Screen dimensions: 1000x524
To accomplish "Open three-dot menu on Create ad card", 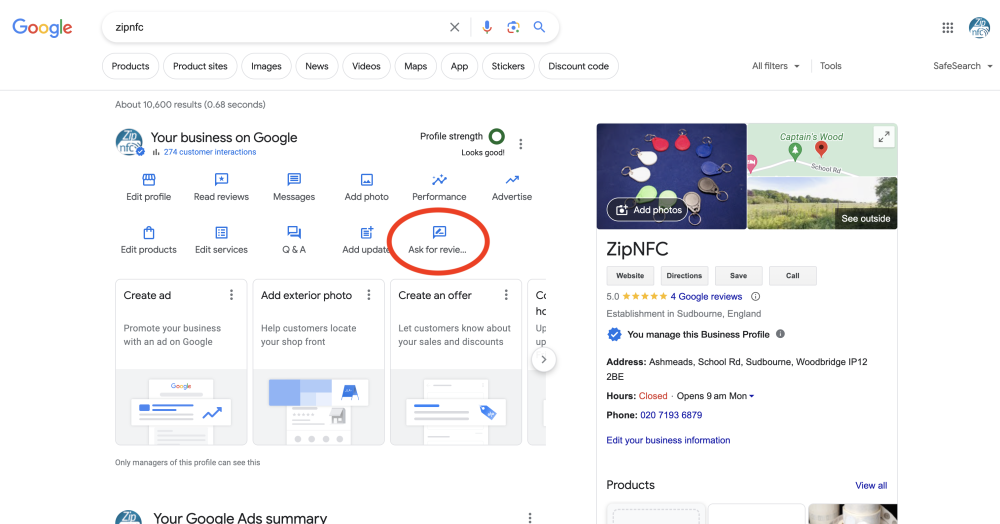I will [x=231, y=295].
